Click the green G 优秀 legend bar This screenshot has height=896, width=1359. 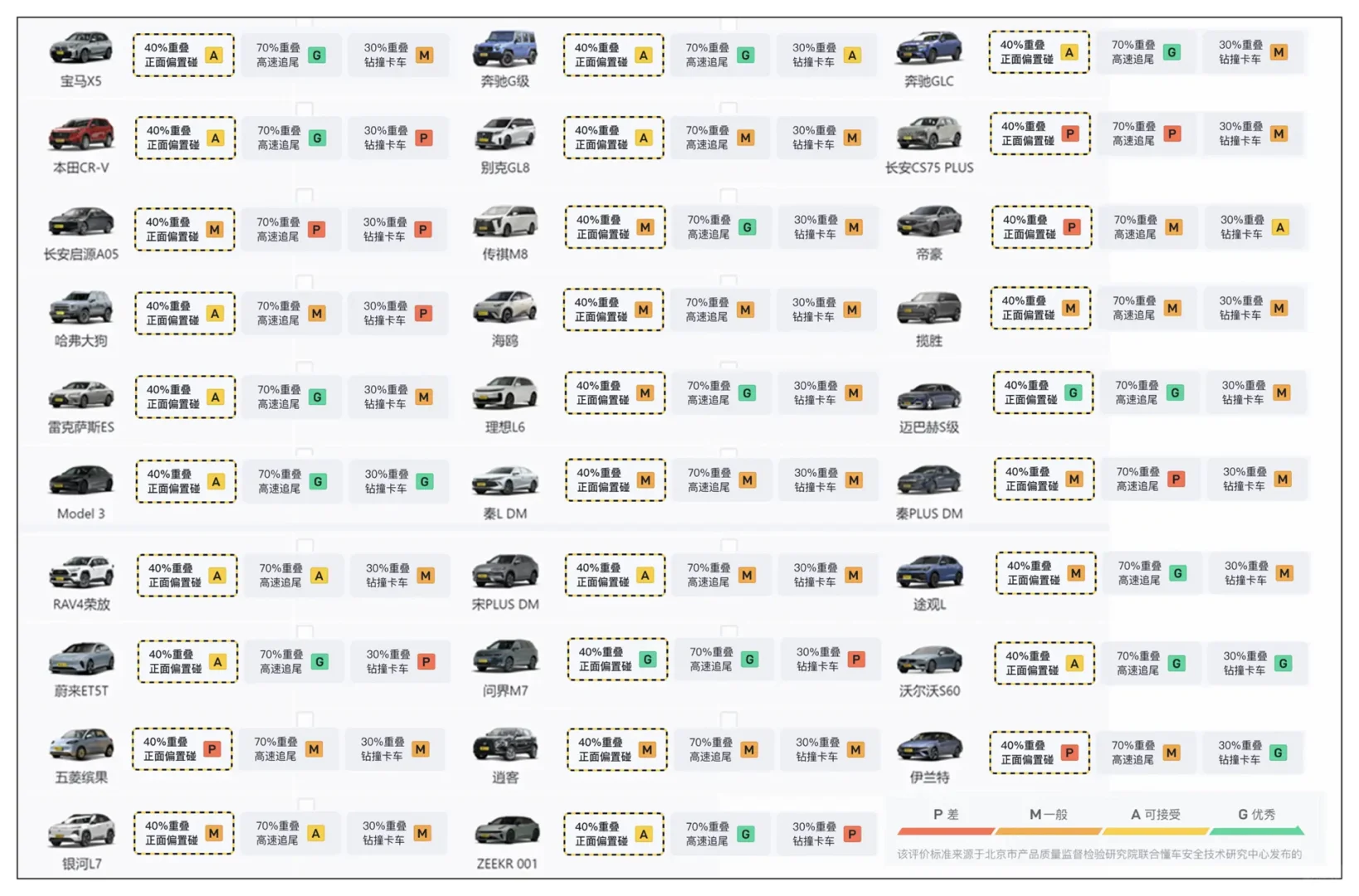coord(1257,830)
